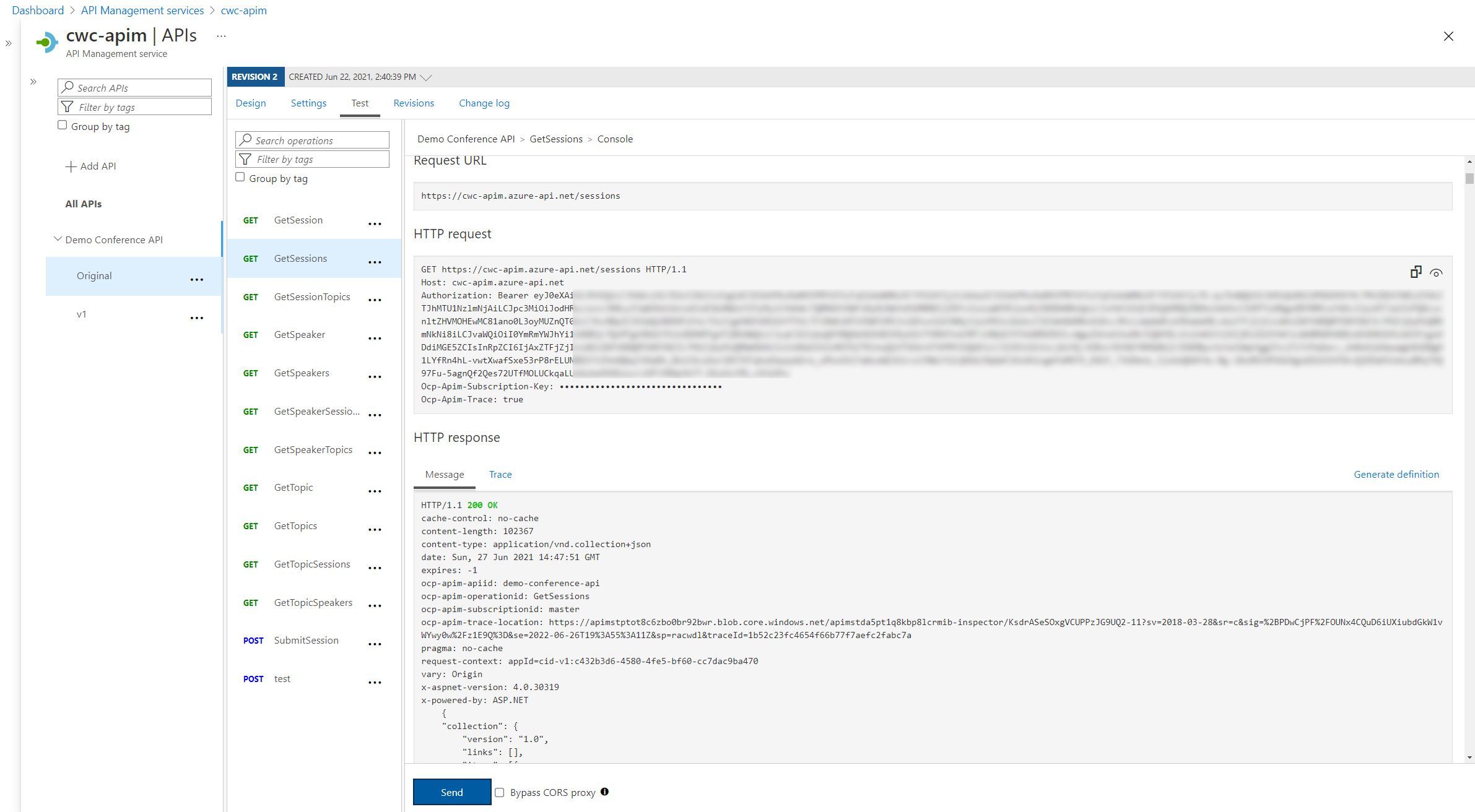Open ellipsis menu for GetTopics
The image size is (1475, 812).
pyautogui.click(x=375, y=530)
